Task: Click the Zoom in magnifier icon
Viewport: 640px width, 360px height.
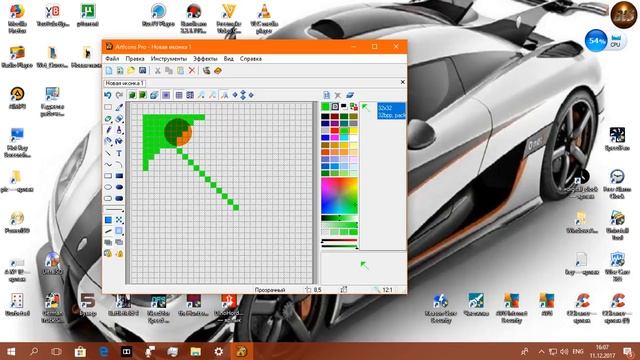Action: [201, 95]
